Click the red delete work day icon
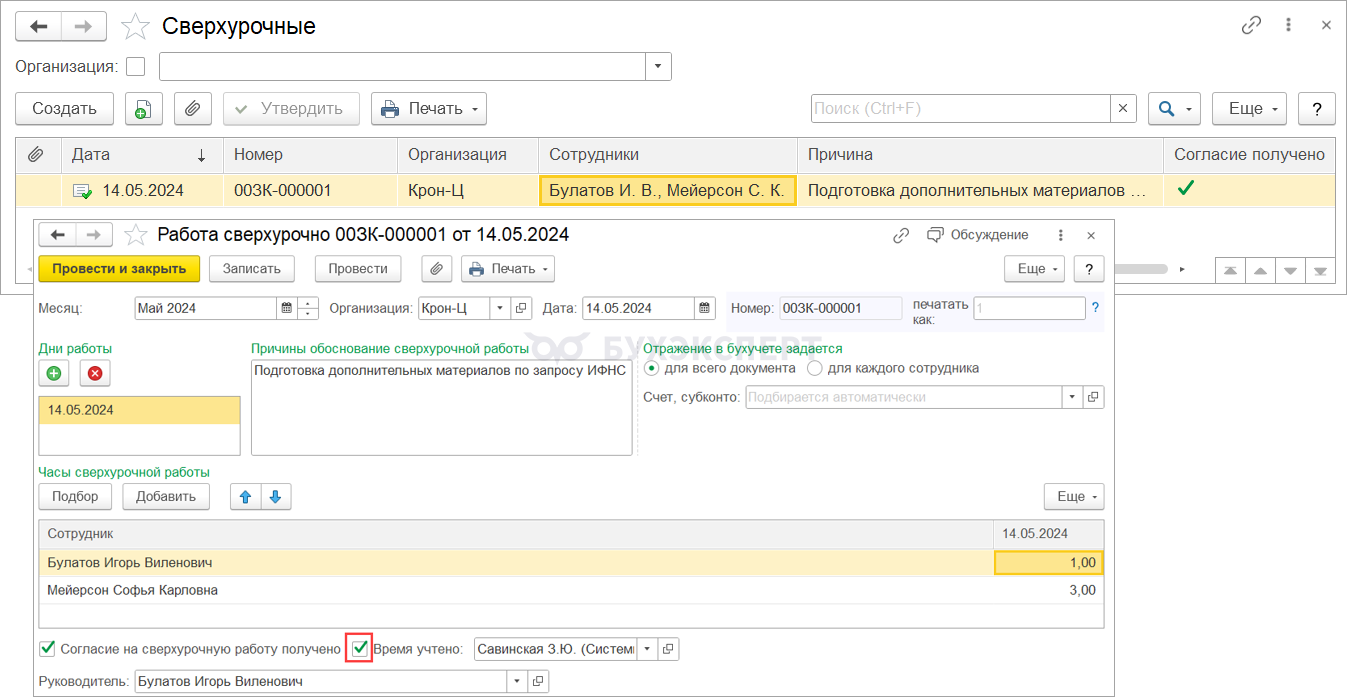 tap(95, 373)
